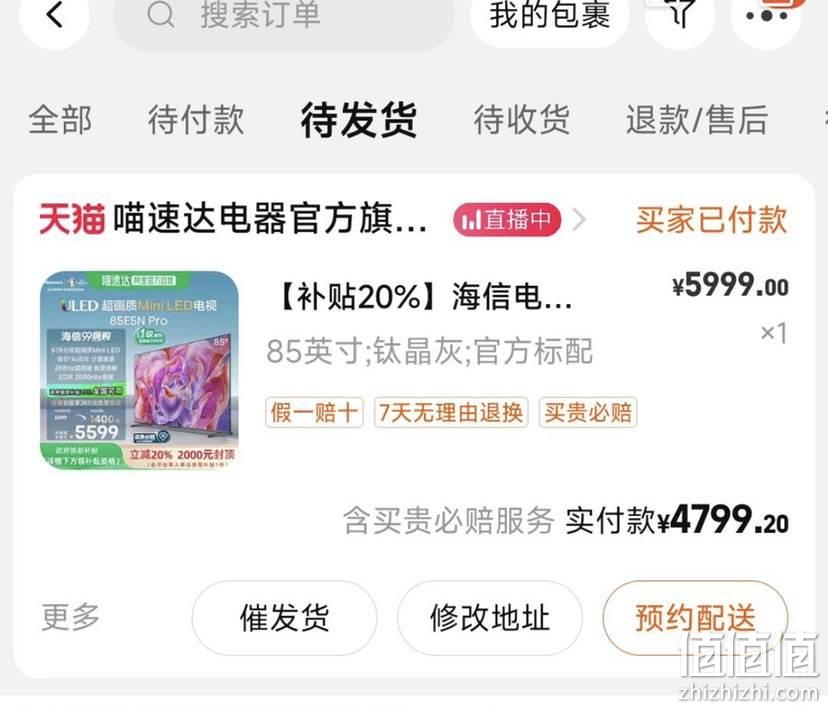Open the 直播中 live badge
This screenshot has width=828, height=710.
[507, 220]
